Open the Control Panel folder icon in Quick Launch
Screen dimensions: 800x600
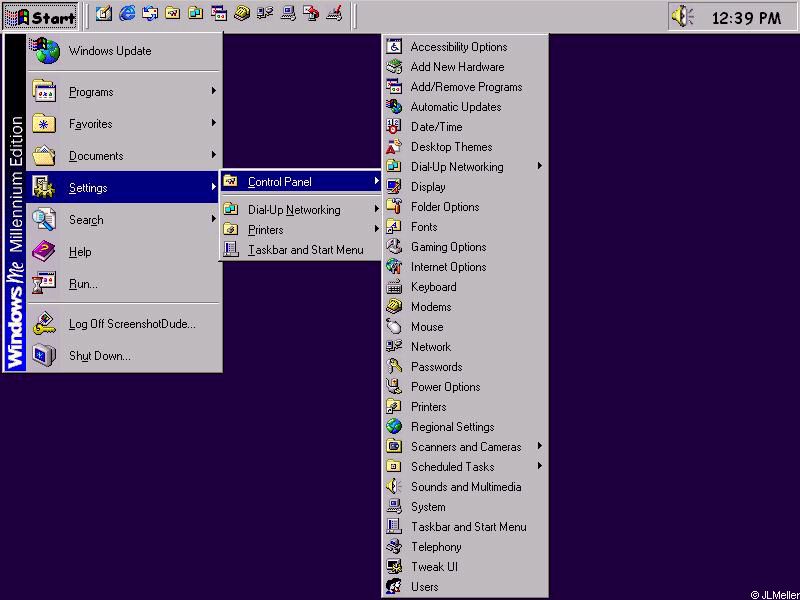(173, 14)
